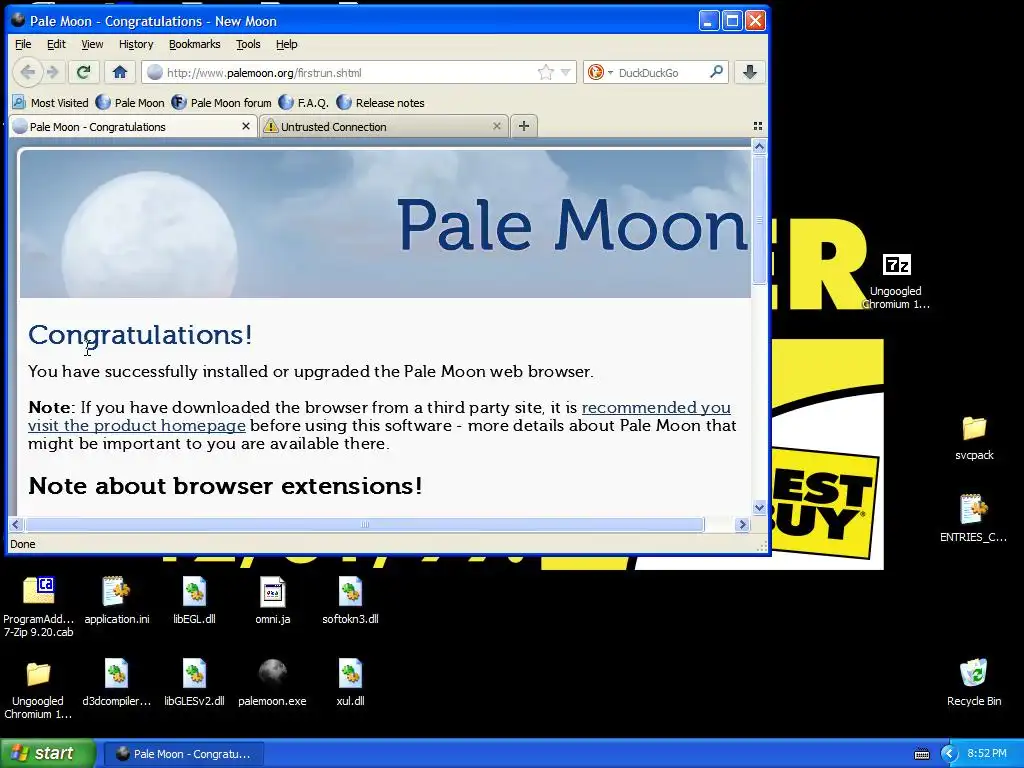Select libGLESv2.dll on the desktop
This screenshot has width=1024, height=768.
coord(194,682)
